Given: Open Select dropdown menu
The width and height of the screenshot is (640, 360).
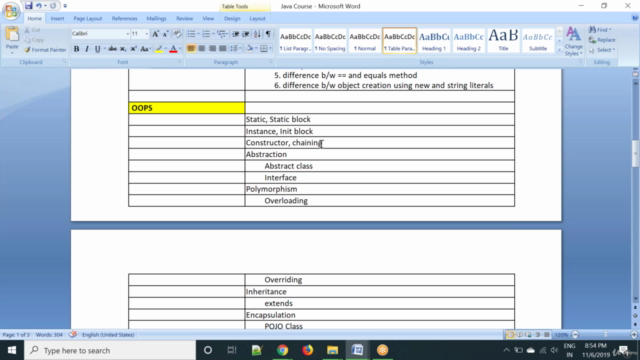Looking at the screenshot, I should [602, 50].
